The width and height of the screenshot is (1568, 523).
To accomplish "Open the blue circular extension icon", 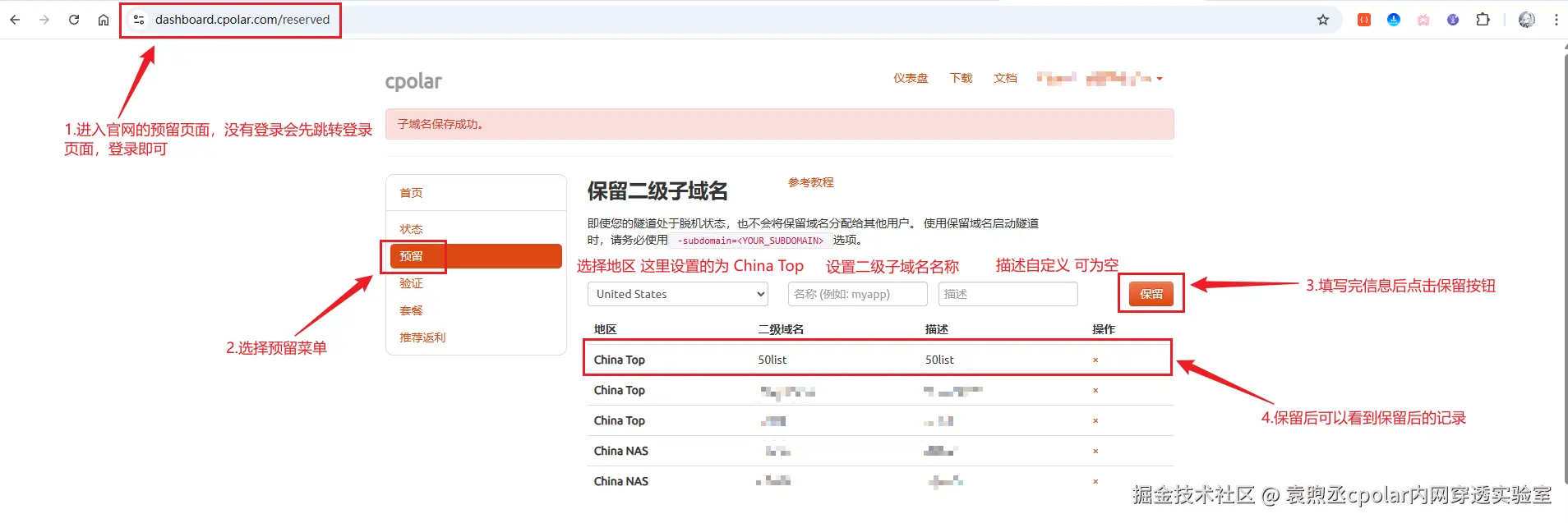I will [x=1394, y=20].
